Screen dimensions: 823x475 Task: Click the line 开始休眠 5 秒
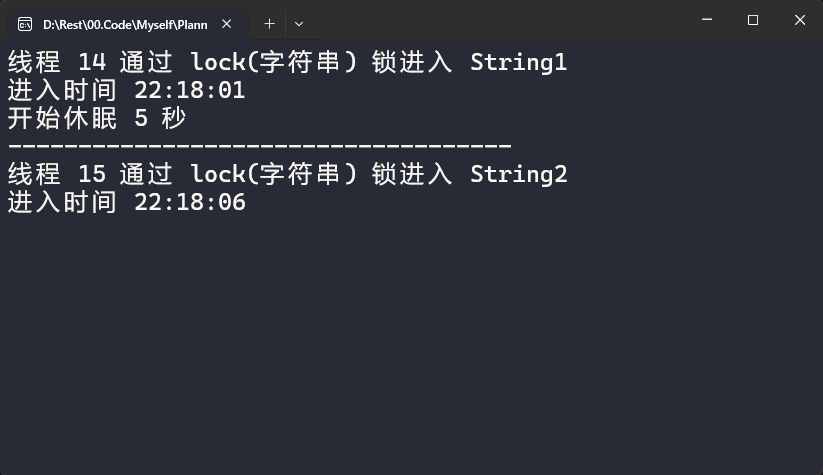pos(97,118)
